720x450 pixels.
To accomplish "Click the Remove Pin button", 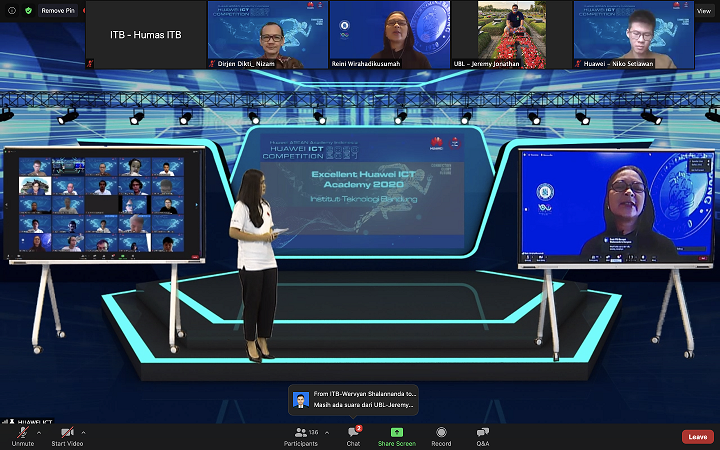I will (58, 11).
